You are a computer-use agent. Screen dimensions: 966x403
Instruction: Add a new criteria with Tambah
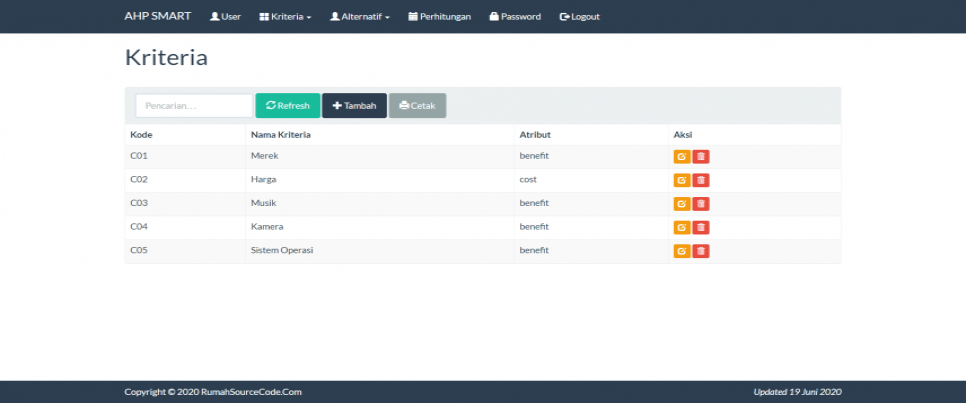click(354, 105)
